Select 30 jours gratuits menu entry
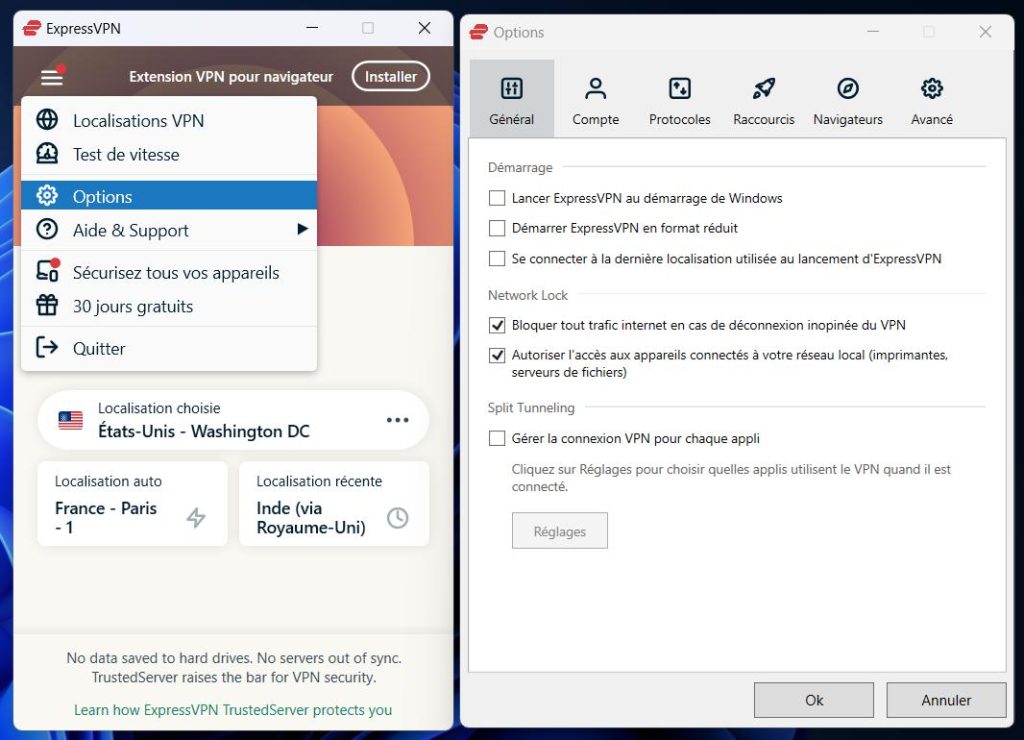 coord(169,306)
